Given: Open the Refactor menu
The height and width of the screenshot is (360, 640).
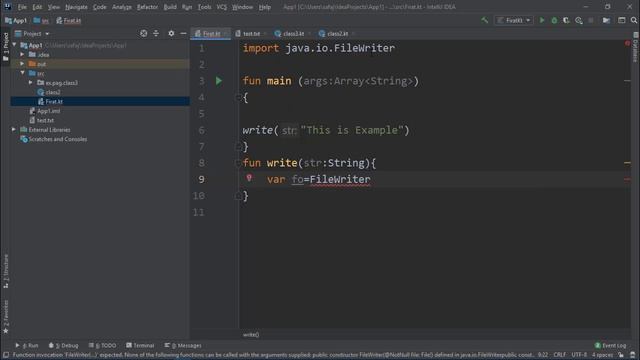Looking at the screenshot, I should (147, 7).
